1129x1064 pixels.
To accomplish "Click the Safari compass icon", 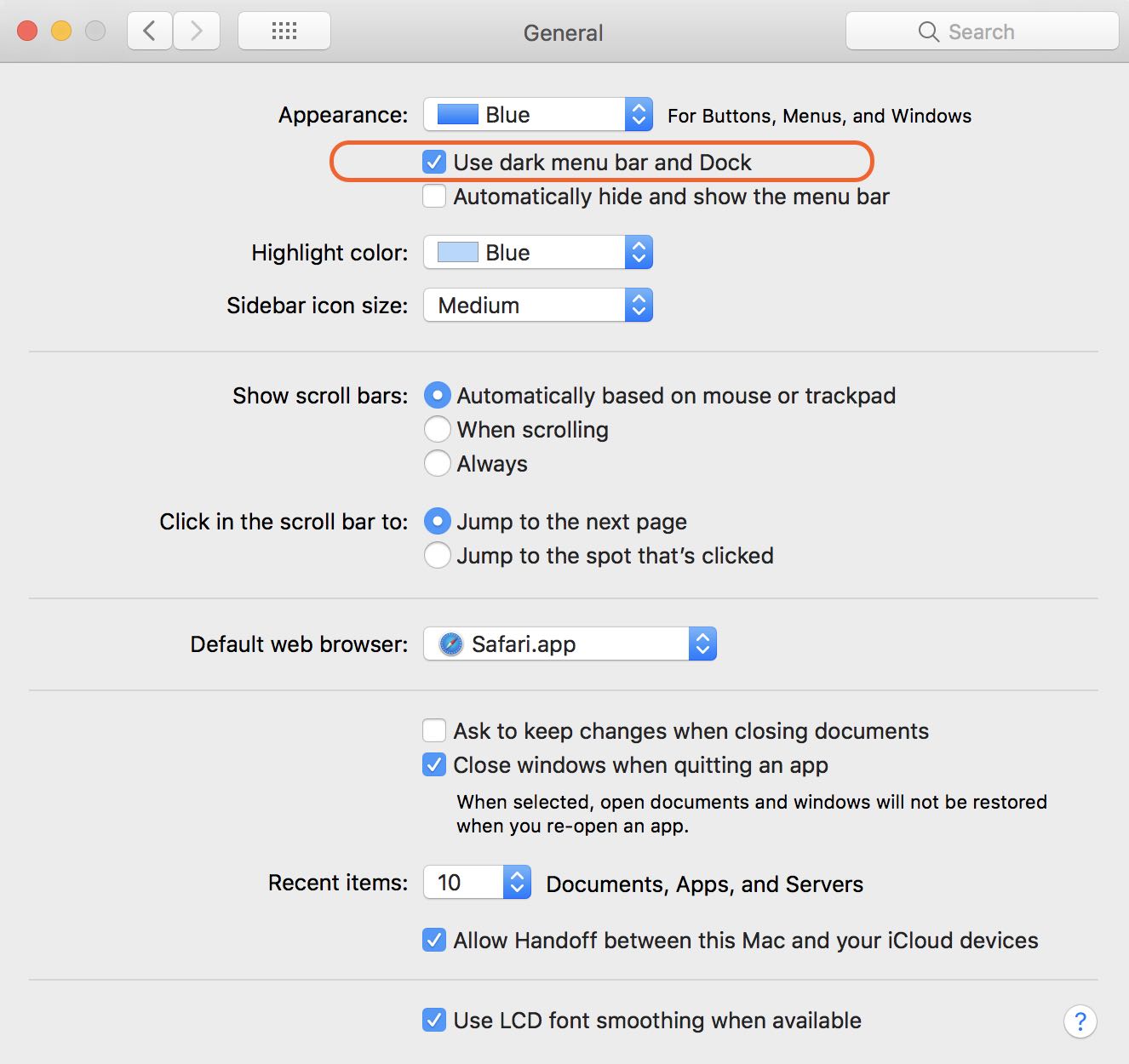I will 450,644.
